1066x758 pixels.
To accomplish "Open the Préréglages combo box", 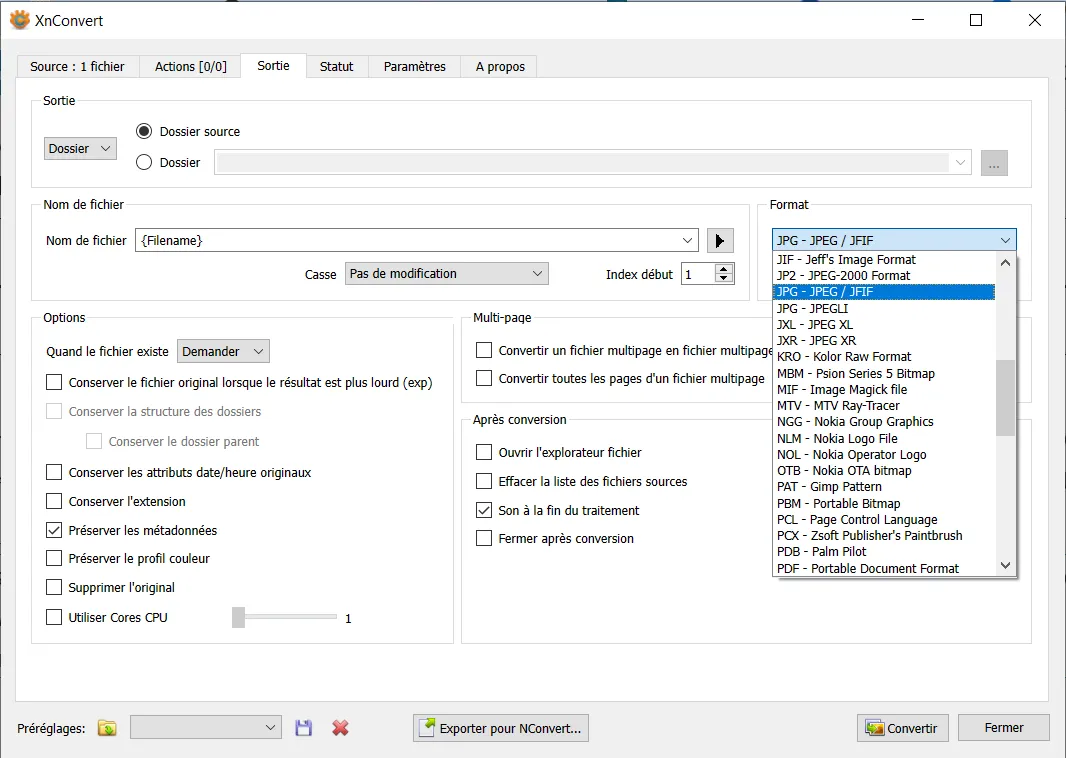I will click(205, 728).
